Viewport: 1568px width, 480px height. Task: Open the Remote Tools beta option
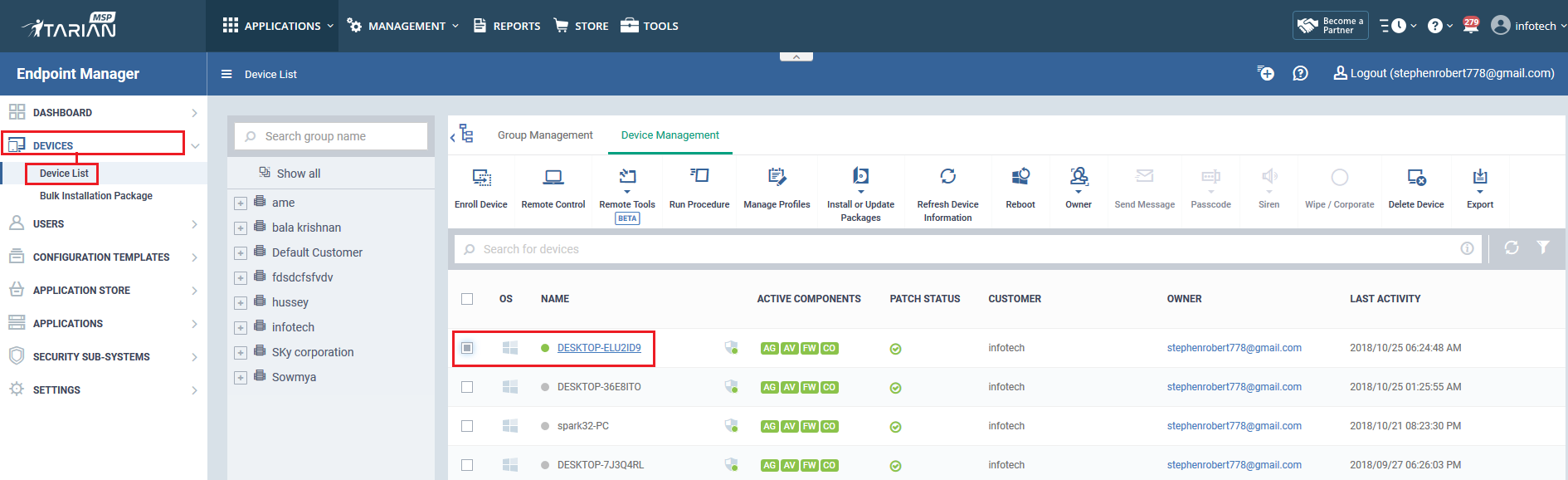627,195
